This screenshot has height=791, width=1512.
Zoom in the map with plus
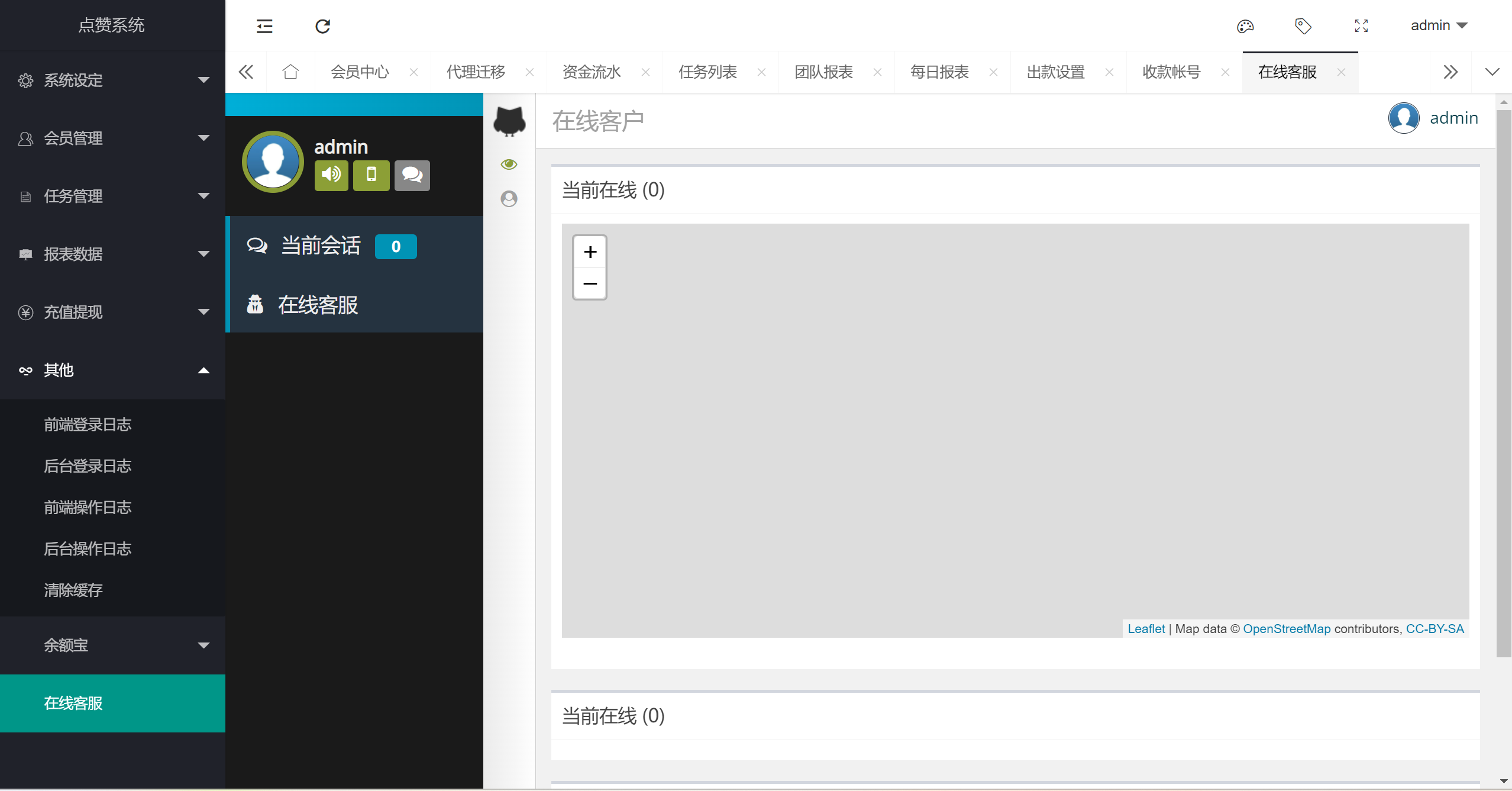590,252
